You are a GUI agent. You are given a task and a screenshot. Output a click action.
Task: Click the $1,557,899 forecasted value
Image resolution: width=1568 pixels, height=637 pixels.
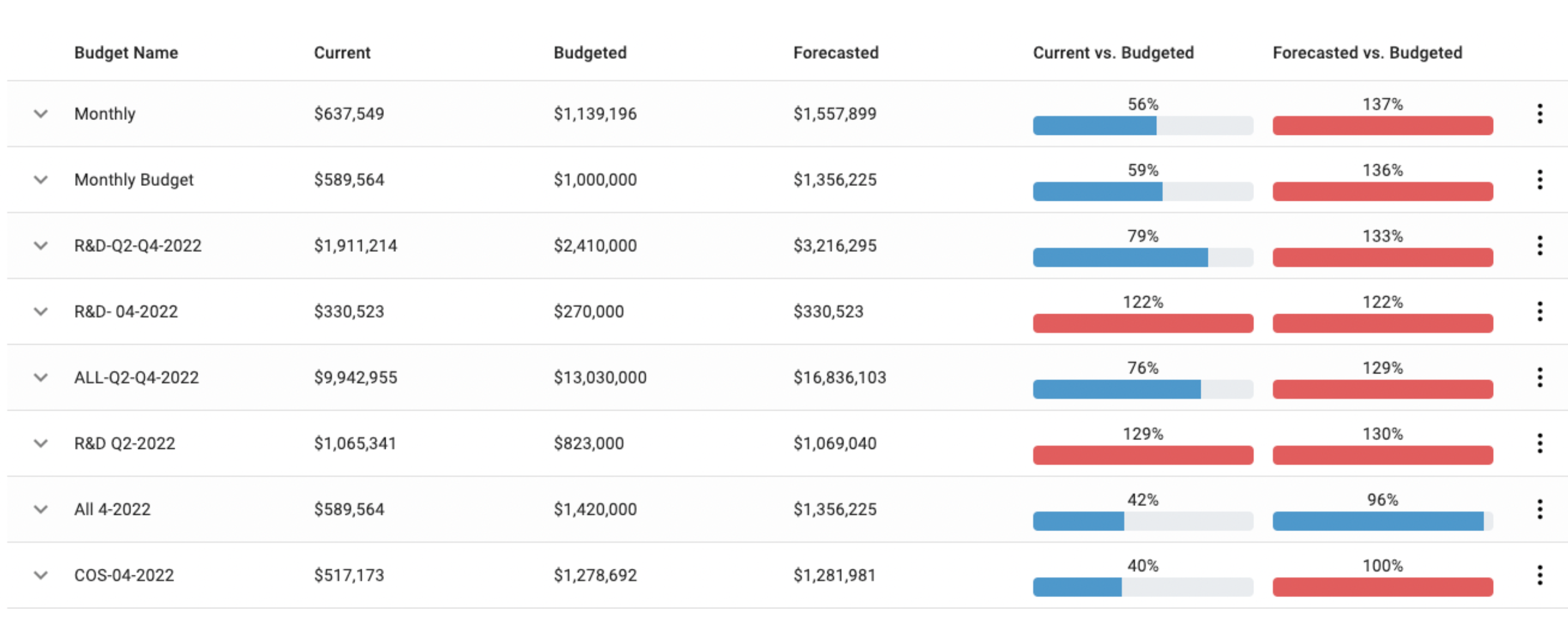834,114
